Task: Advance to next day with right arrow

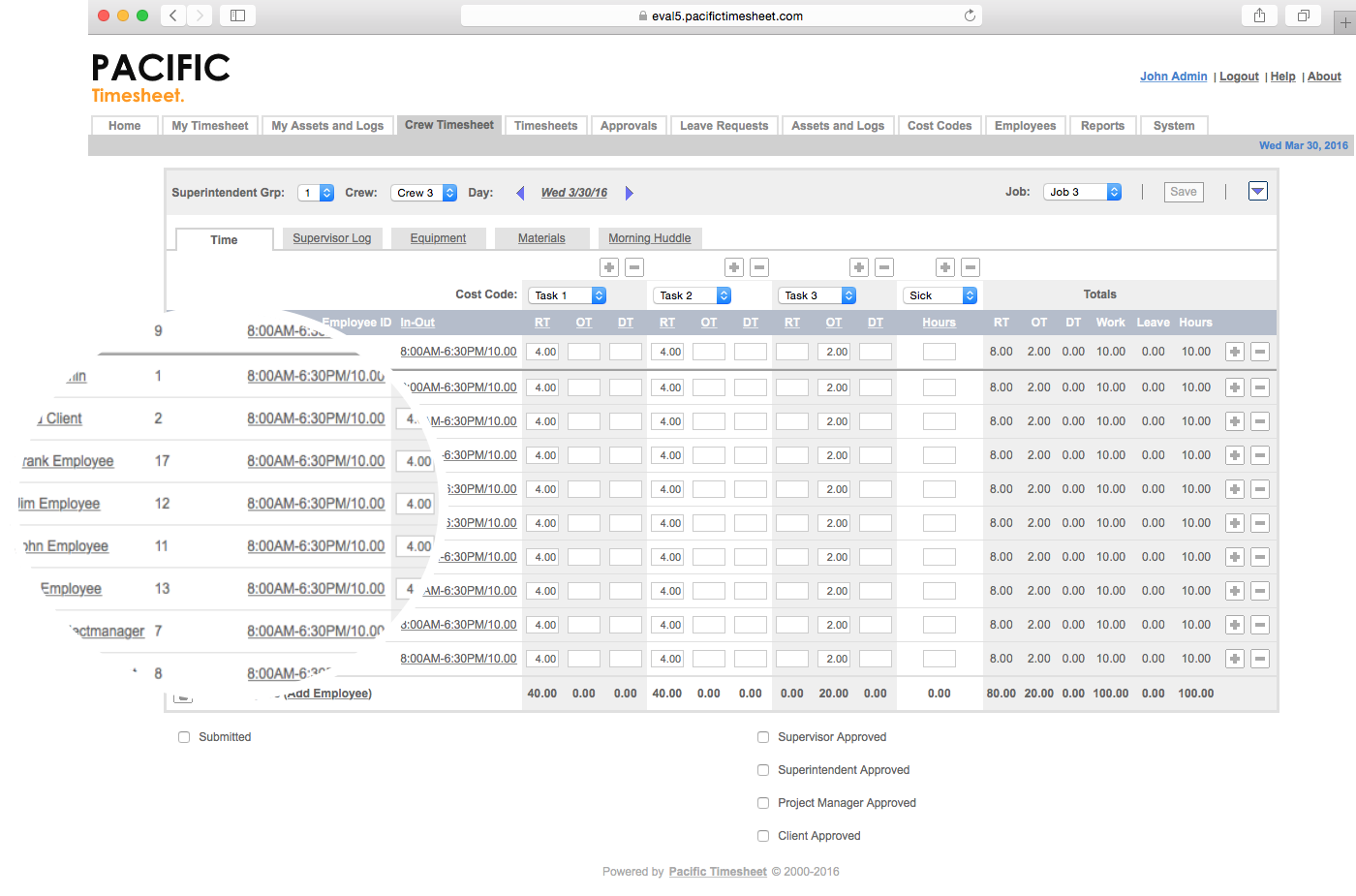Action: (x=629, y=193)
